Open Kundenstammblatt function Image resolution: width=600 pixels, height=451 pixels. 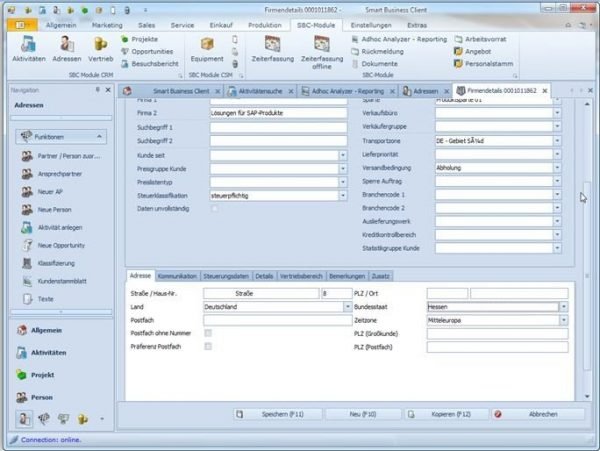[x=54, y=281]
